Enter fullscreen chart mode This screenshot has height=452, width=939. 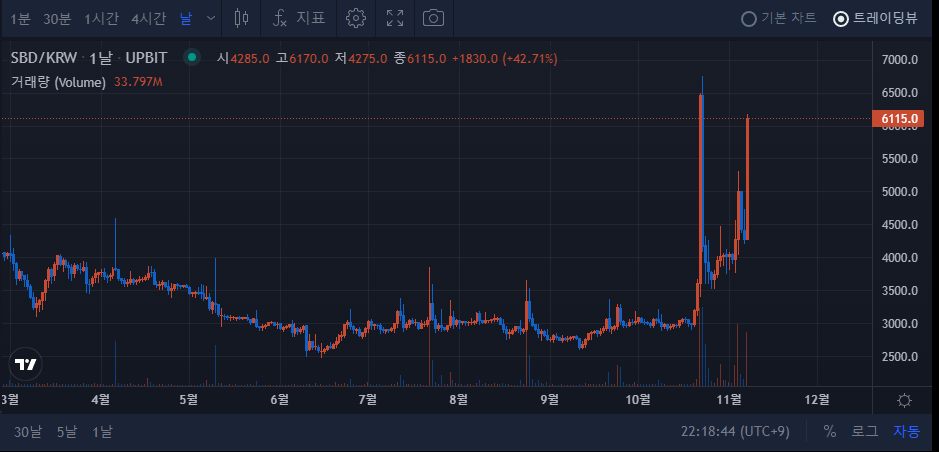click(395, 18)
